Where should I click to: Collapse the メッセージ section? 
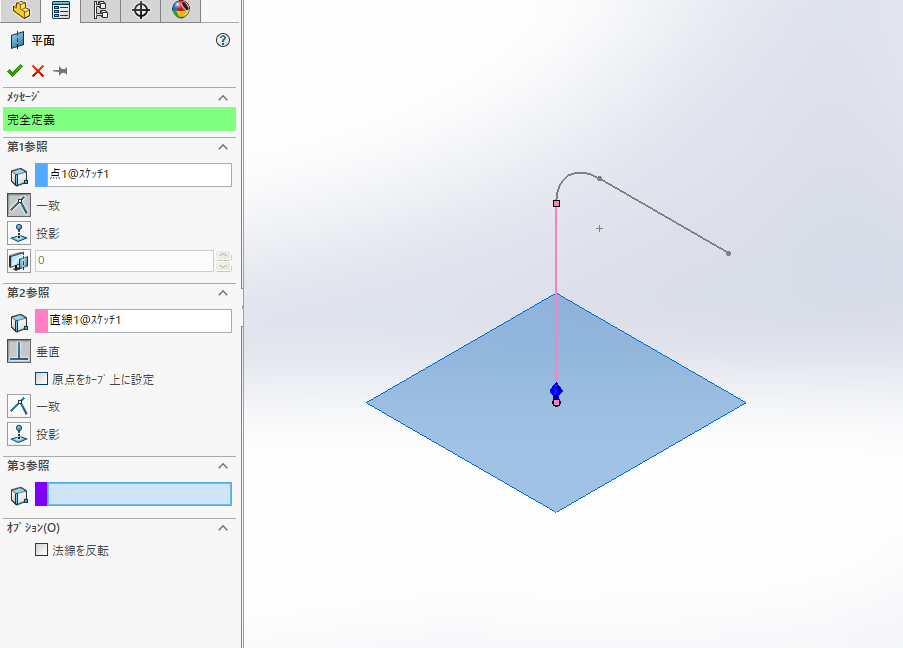coord(223,98)
